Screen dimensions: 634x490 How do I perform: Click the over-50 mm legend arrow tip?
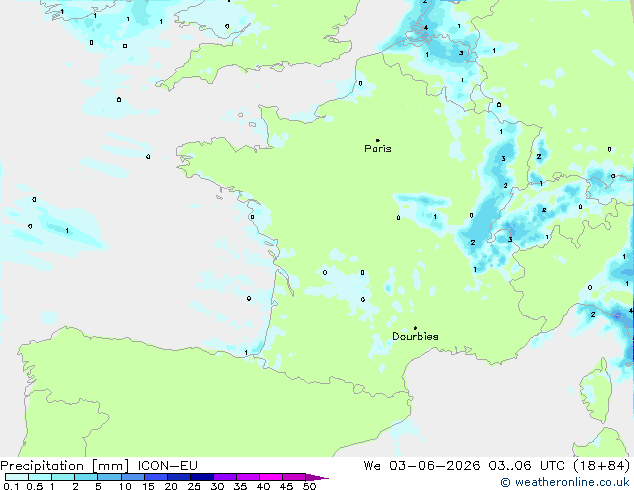[317, 477]
